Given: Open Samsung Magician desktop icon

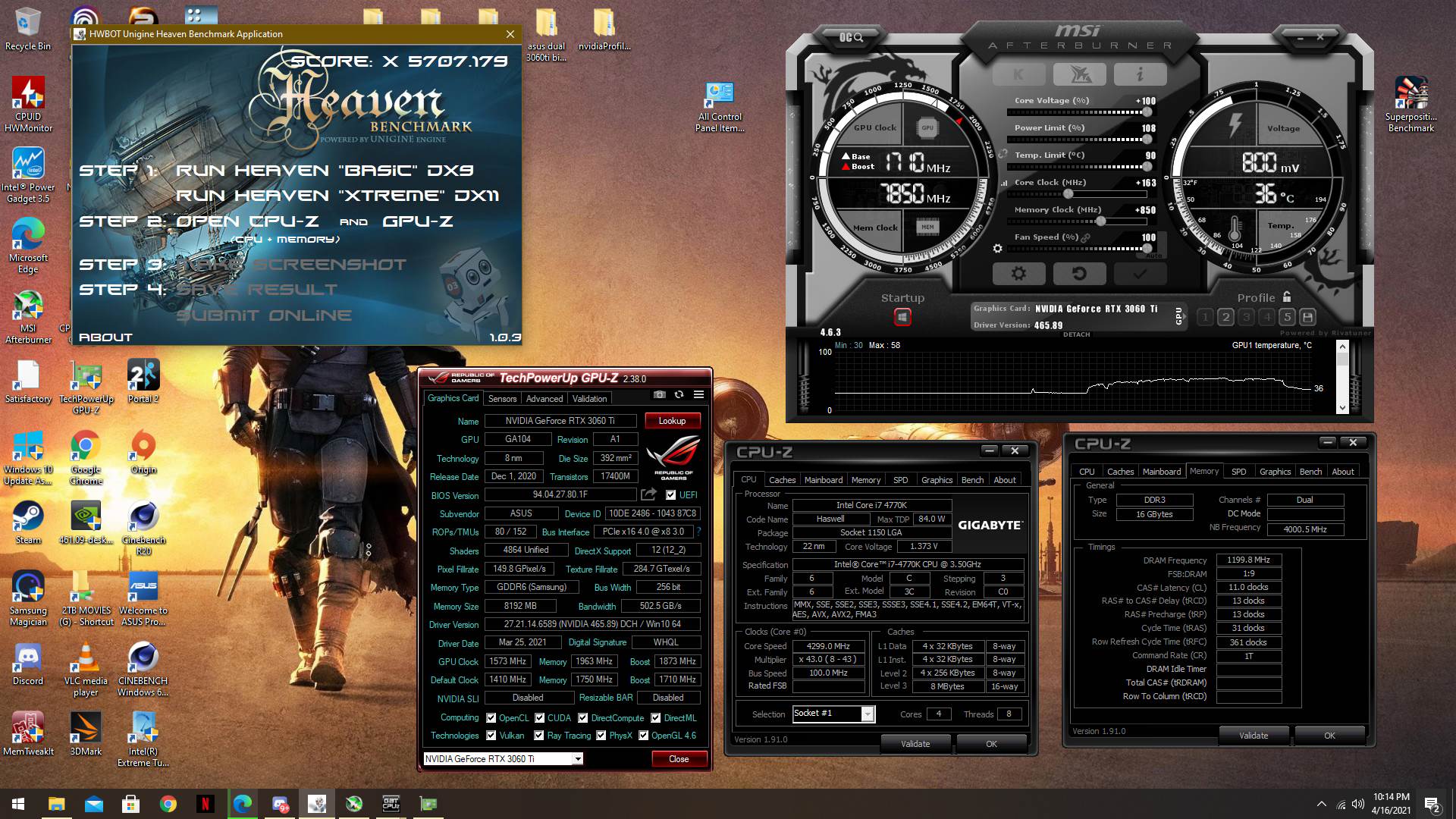Looking at the screenshot, I should 28,599.
